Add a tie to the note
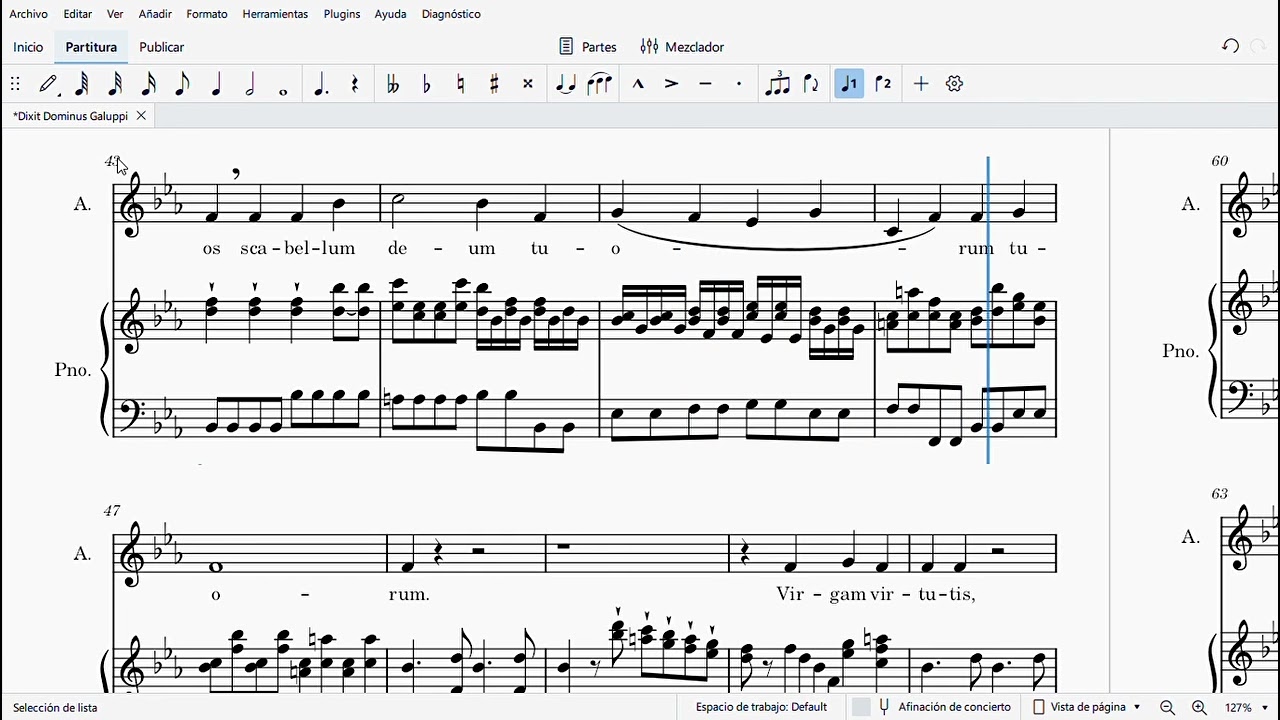Image resolution: width=1280 pixels, height=720 pixels. point(566,84)
